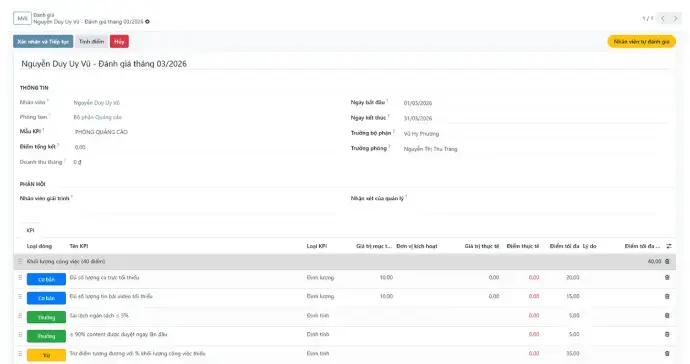
Task: Click the Lý do column header
Action: click(x=590, y=246)
